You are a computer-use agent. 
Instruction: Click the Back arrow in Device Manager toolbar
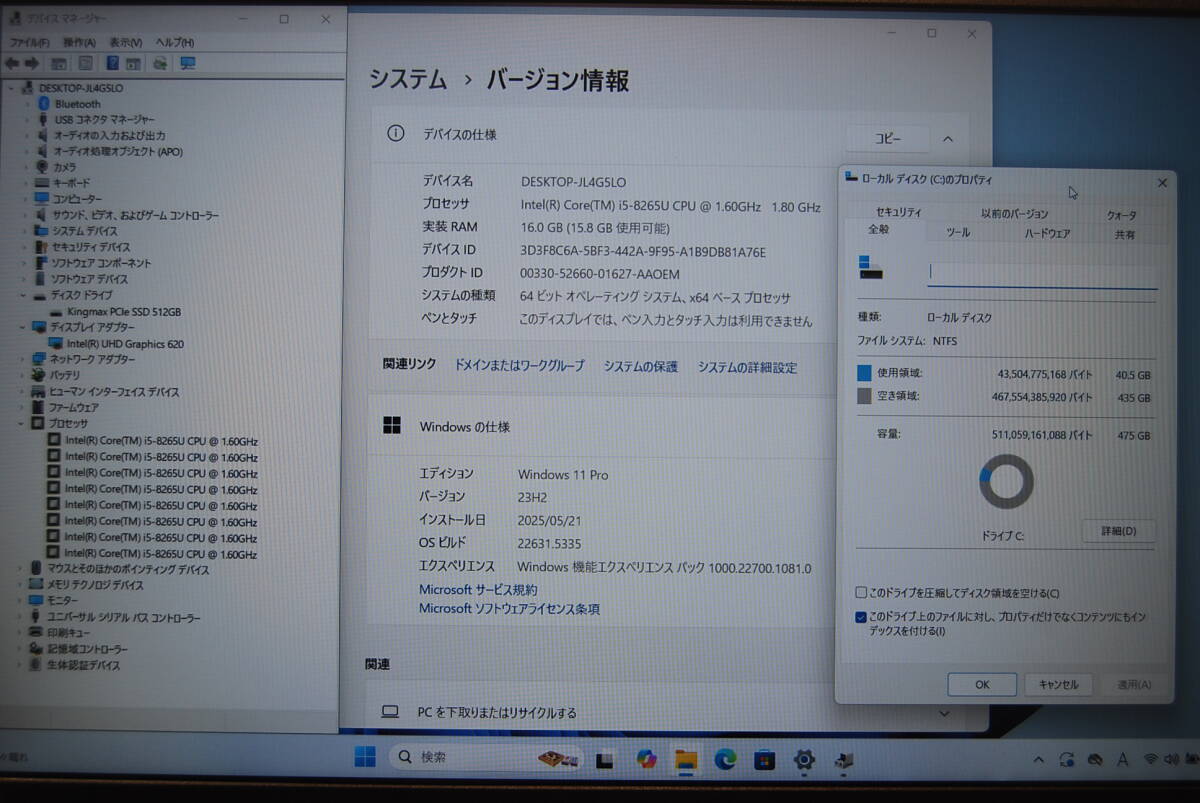click(12, 63)
